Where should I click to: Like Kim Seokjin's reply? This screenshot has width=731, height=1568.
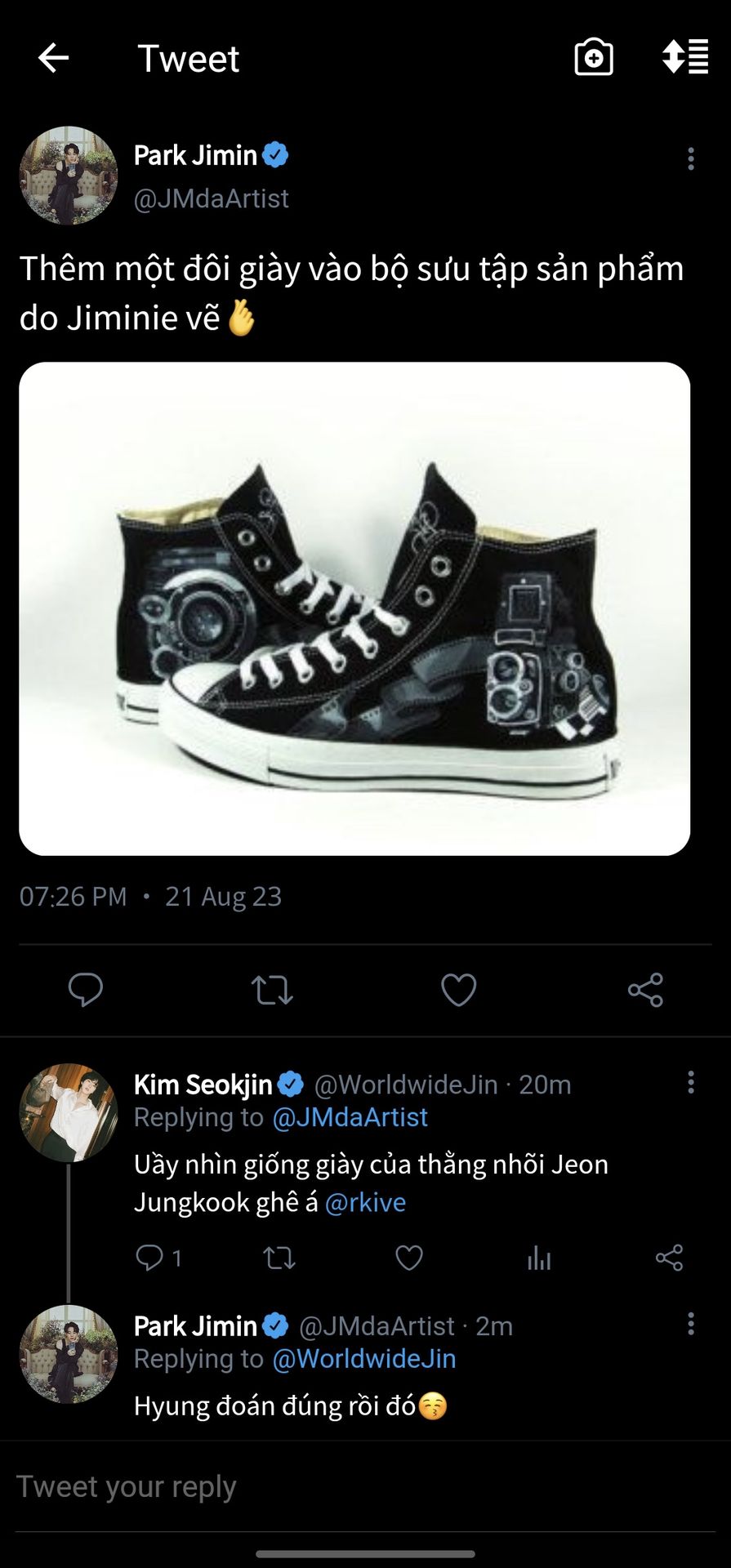(409, 1258)
